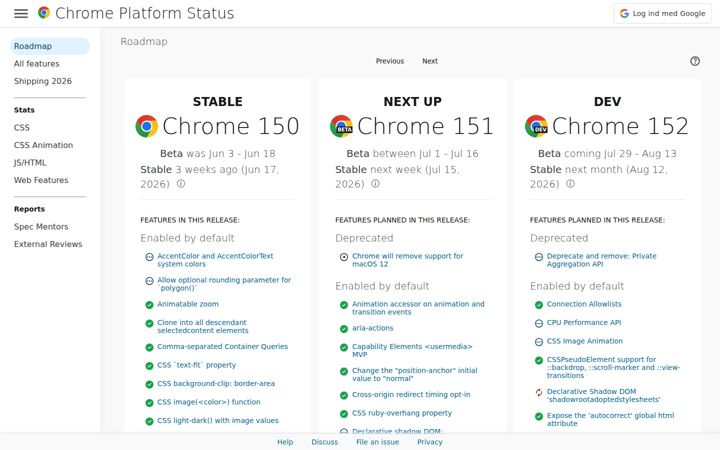Open the hamburger navigation menu
The image size is (720, 450).
[21, 13]
